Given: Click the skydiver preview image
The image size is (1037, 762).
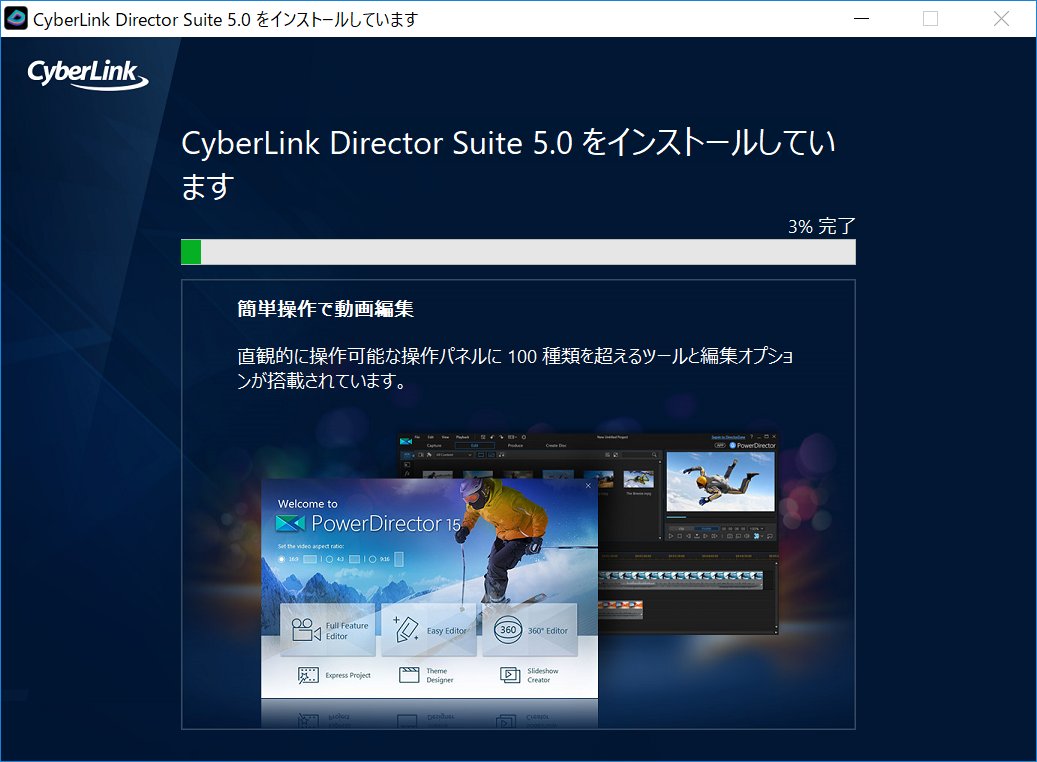Looking at the screenshot, I should 719,482.
